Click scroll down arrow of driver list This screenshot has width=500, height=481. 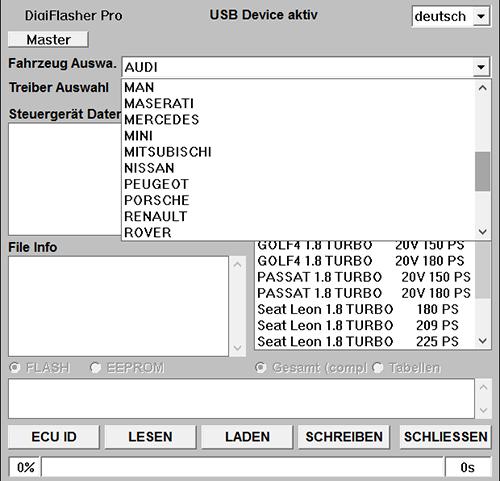coord(482,341)
